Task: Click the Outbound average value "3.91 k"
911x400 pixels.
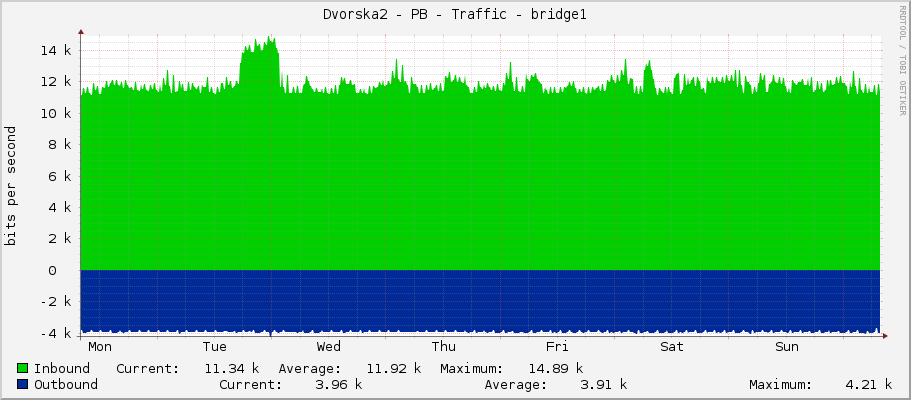Action: pyautogui.click(x=603, y=384)
